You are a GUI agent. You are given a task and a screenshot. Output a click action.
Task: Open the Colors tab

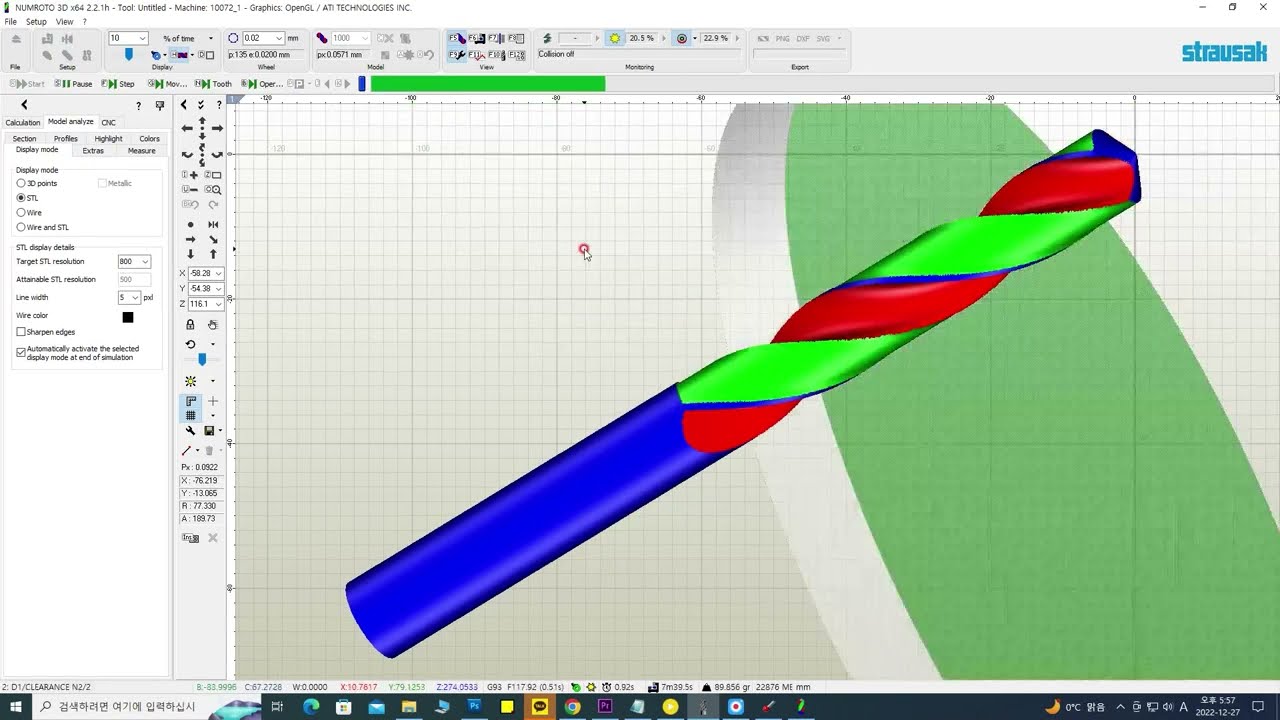(x=149, y=139)
